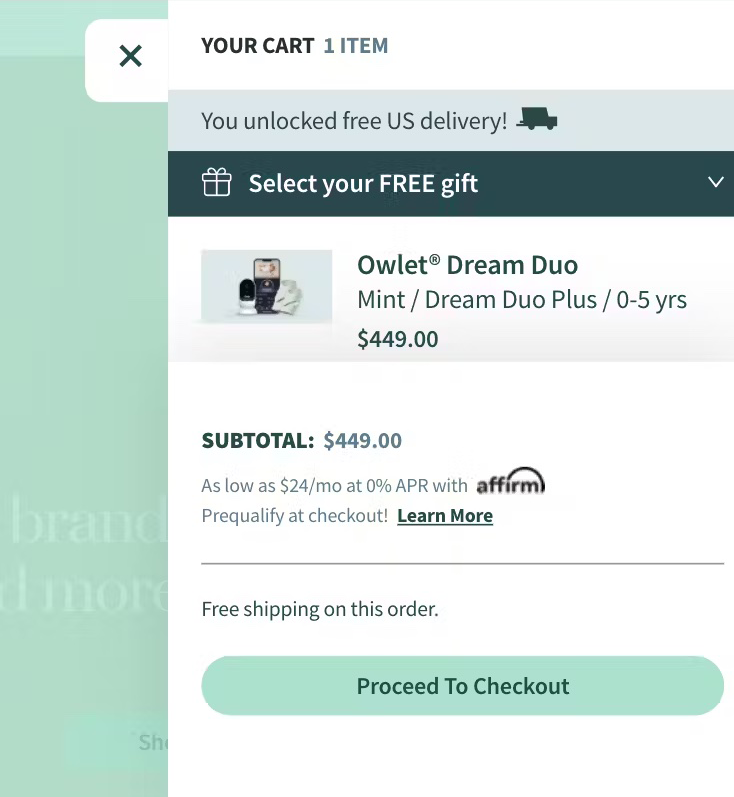Expand the free gift chevron arrow
Viewport: 734px width, 797px height.
click(715, 182)
